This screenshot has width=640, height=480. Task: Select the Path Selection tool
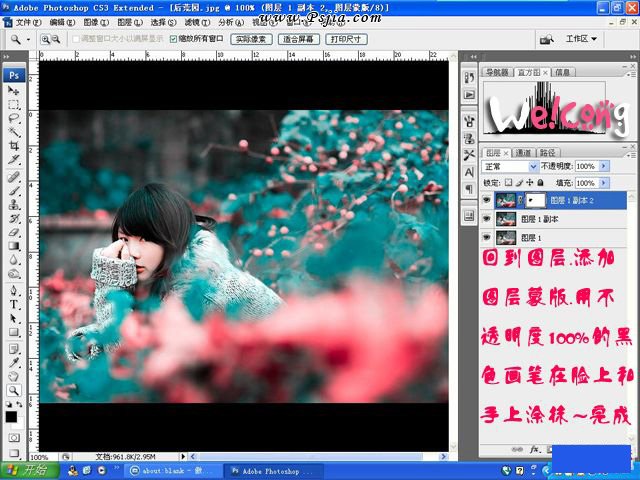pyautogui.click(x=13, y=318)
